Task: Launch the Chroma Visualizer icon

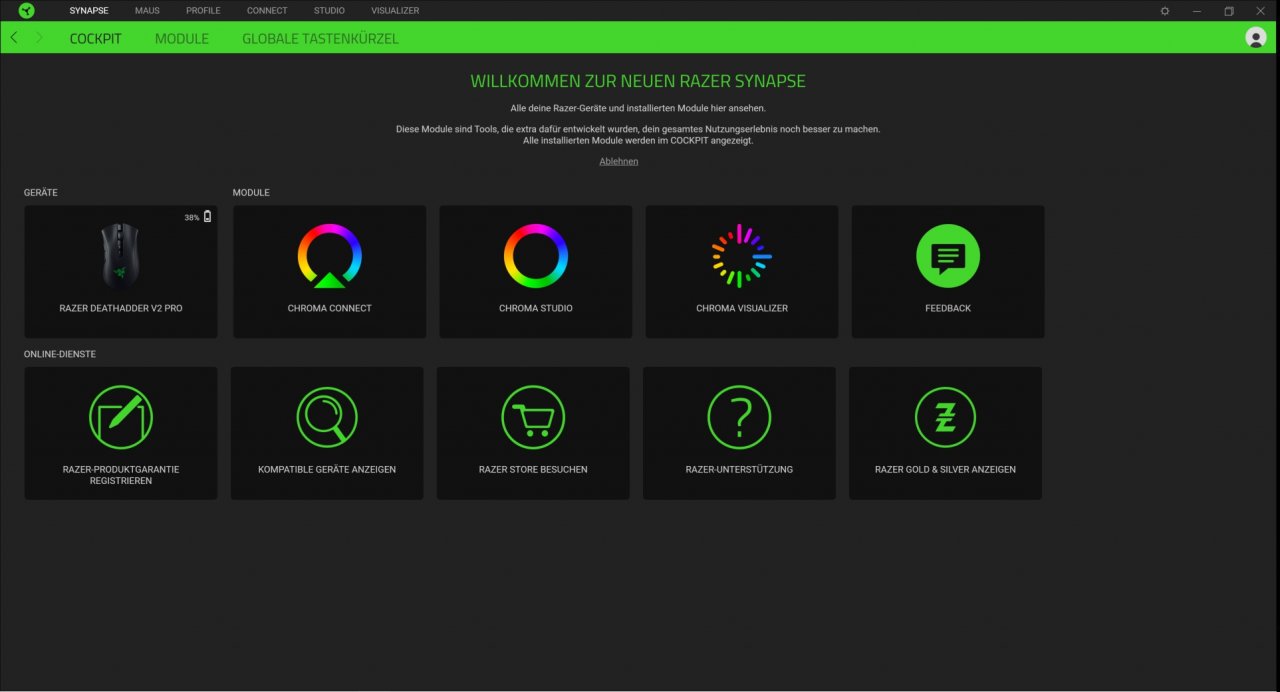Action: pos(741,256)
